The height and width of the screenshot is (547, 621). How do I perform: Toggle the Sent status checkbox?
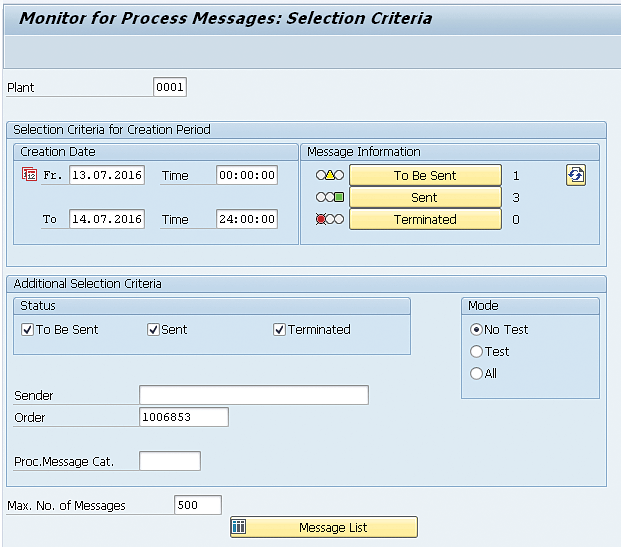tap(153, 329)
